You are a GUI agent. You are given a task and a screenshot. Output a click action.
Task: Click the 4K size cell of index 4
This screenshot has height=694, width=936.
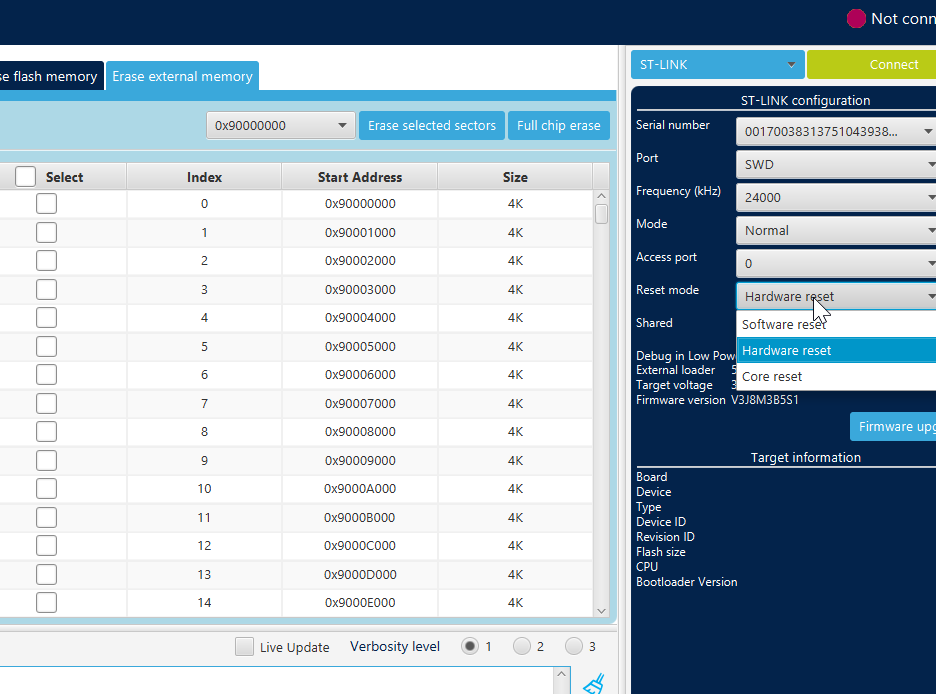(515, 317)
